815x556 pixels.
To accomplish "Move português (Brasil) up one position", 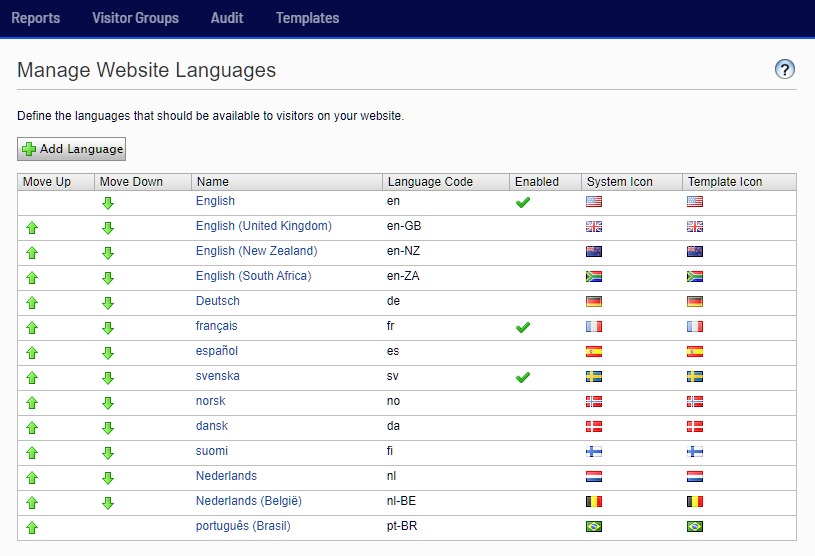I will tap(31, 527).
